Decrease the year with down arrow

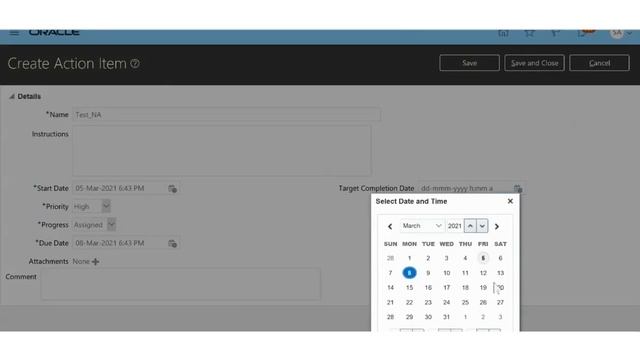(482, 226)
